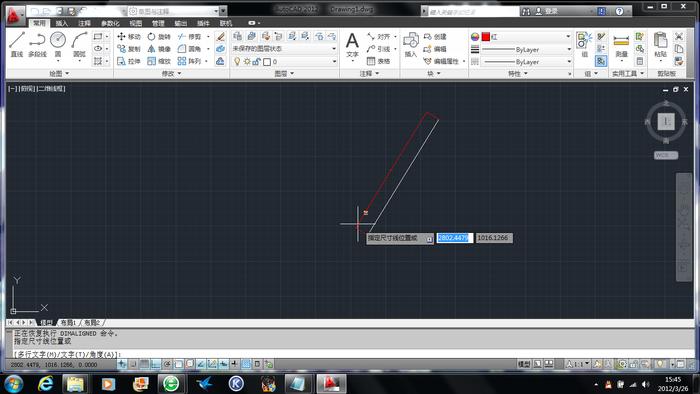Switch to the 布局2 layout tab

(92, 322)
